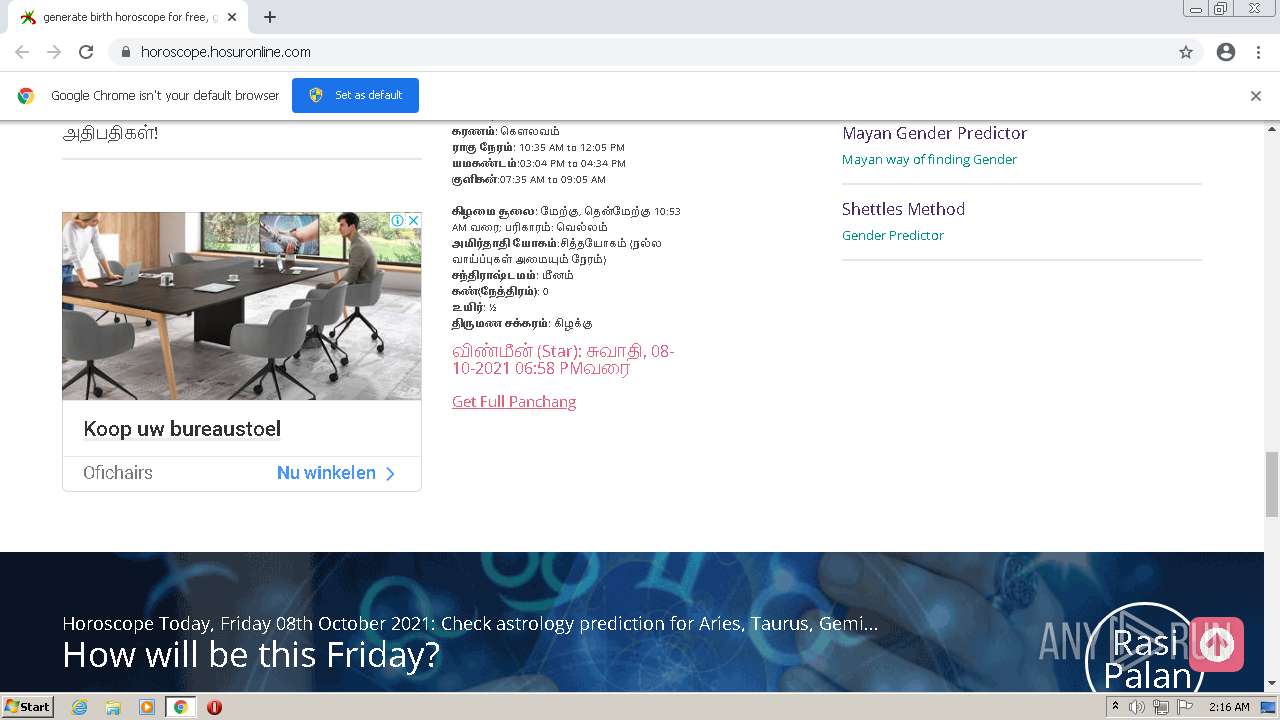The image size is (1280, 720).
Task: Click the pink scroll-to-top arrow button
Action: 1216,644
